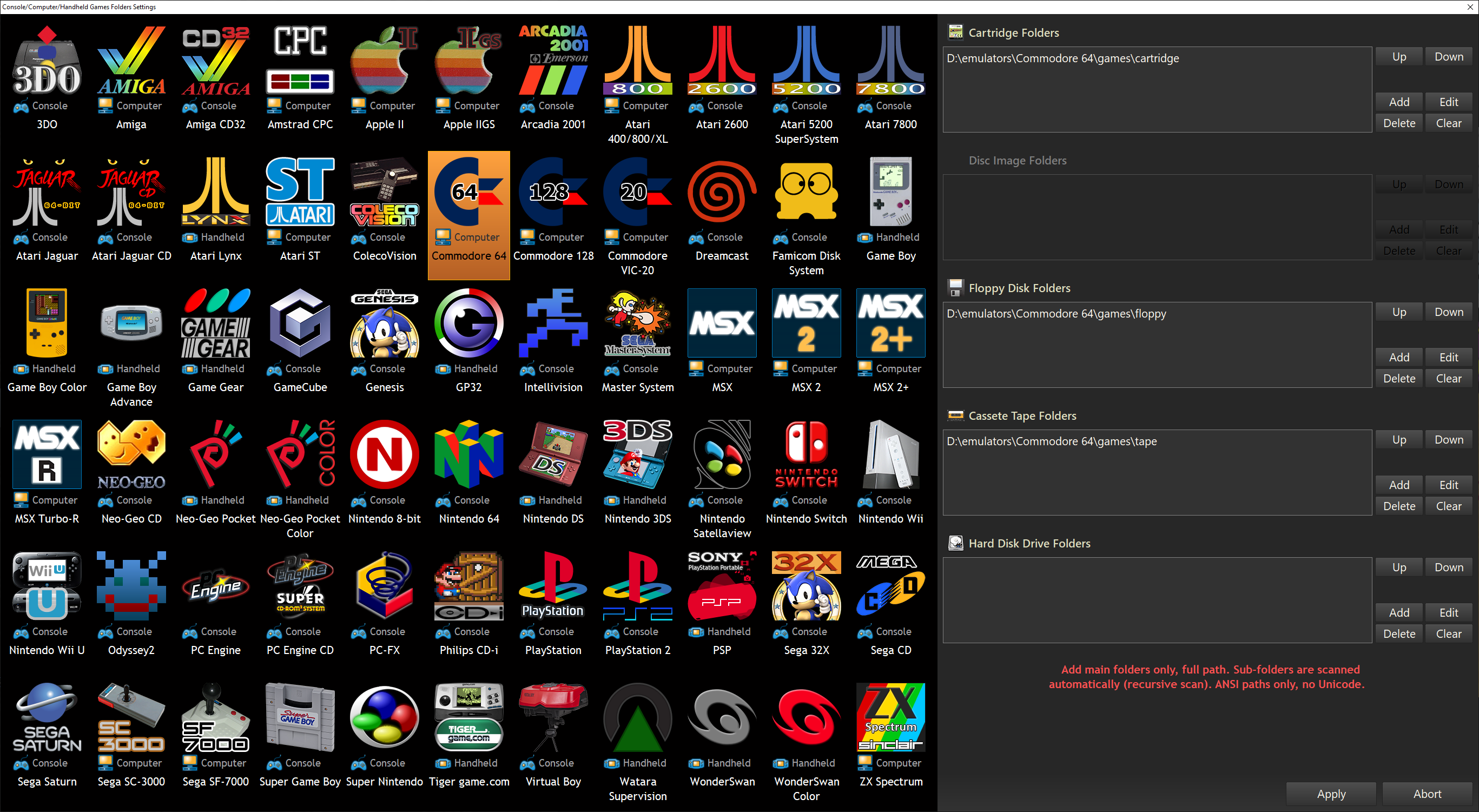Click Add for Cartridge Folders

pyautogui.click(x=1398, y=102)
